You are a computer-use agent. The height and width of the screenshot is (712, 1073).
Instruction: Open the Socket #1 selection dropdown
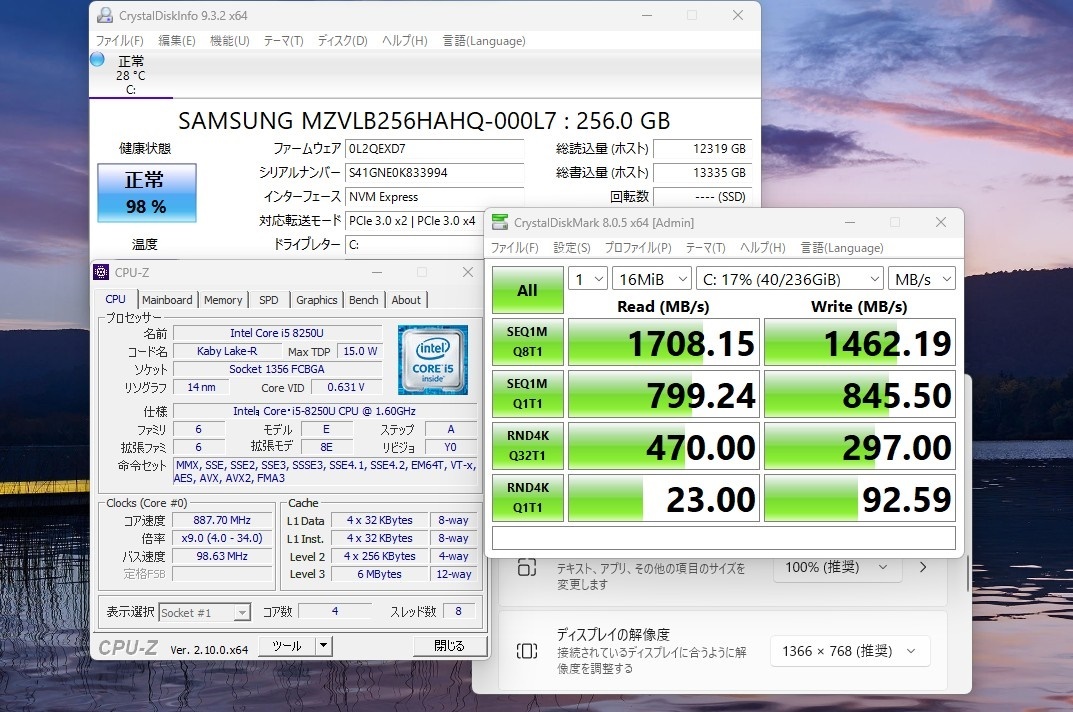205,612
